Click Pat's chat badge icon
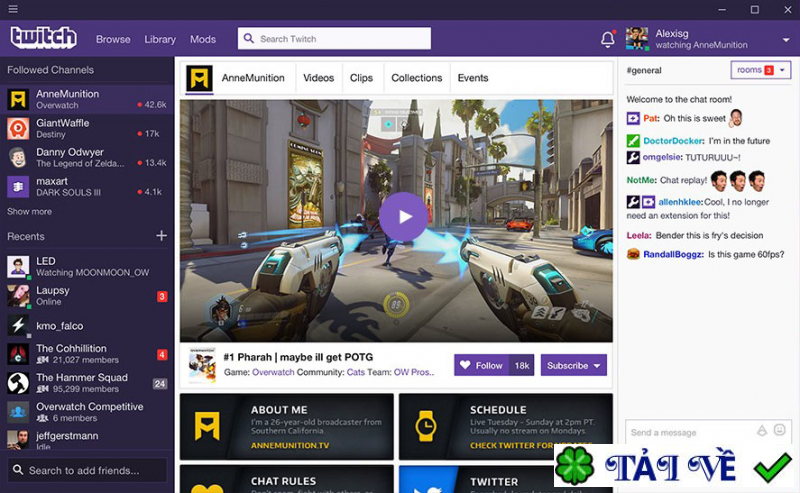800x493 pixels. [633, 118]
